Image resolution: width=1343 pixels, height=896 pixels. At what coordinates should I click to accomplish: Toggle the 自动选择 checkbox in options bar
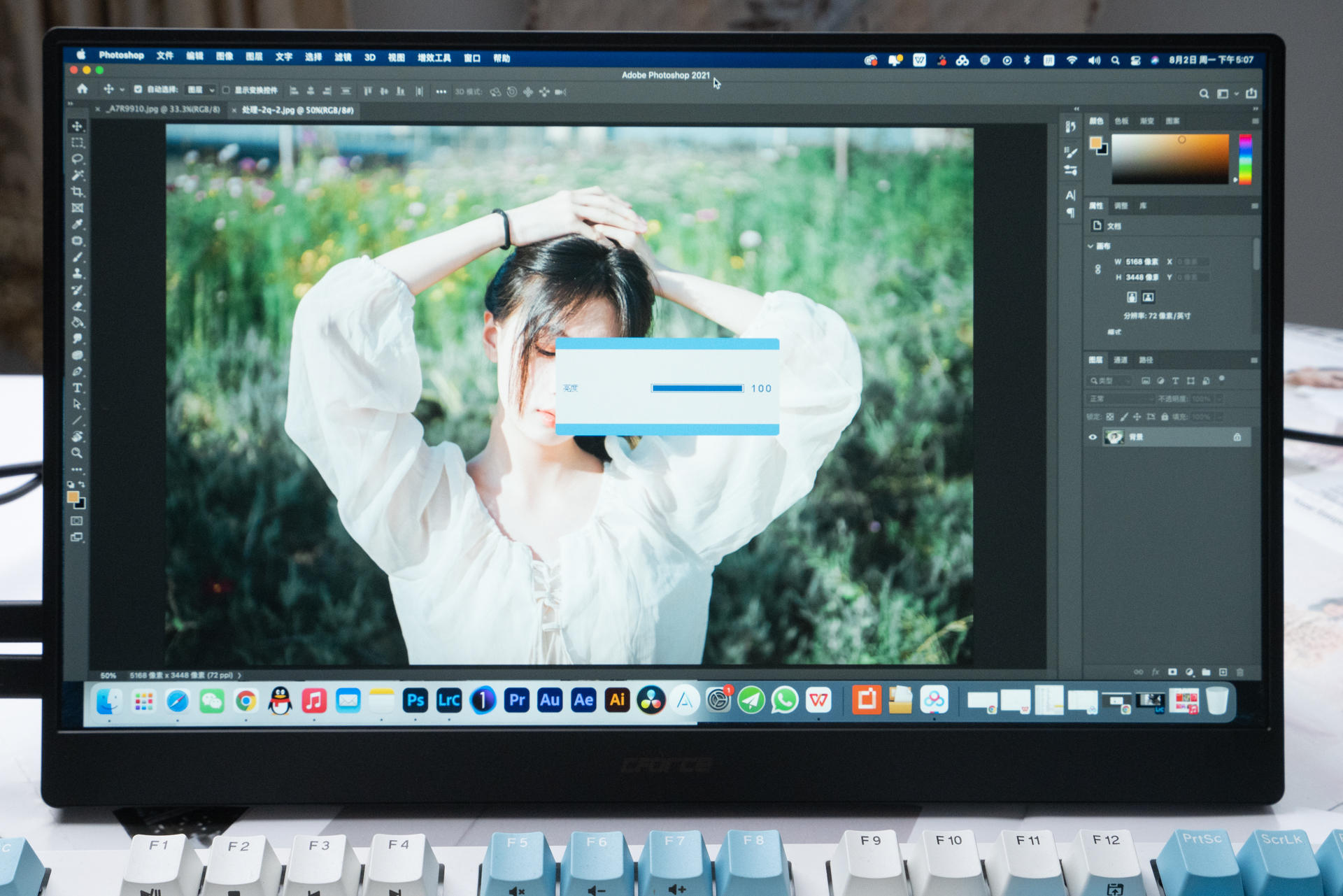click(137, 90)
